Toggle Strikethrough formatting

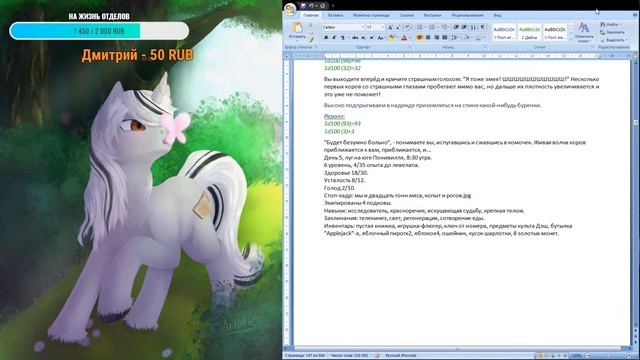(355, 38)
